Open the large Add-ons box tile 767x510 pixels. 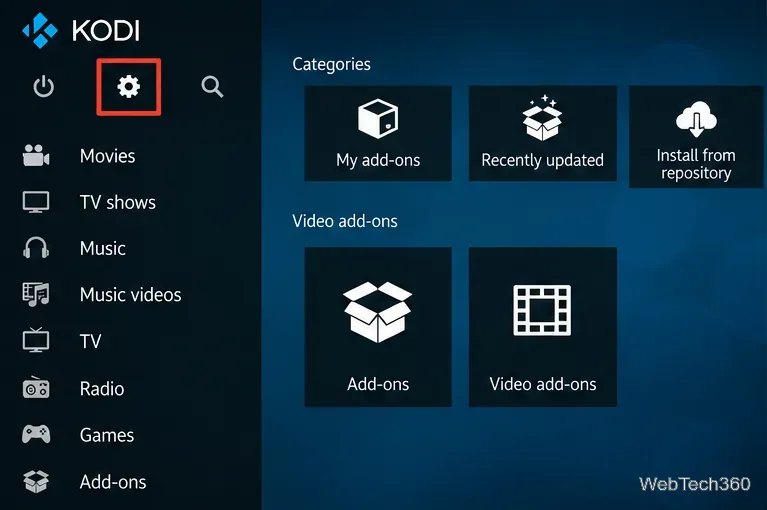[x=378, y=327]
